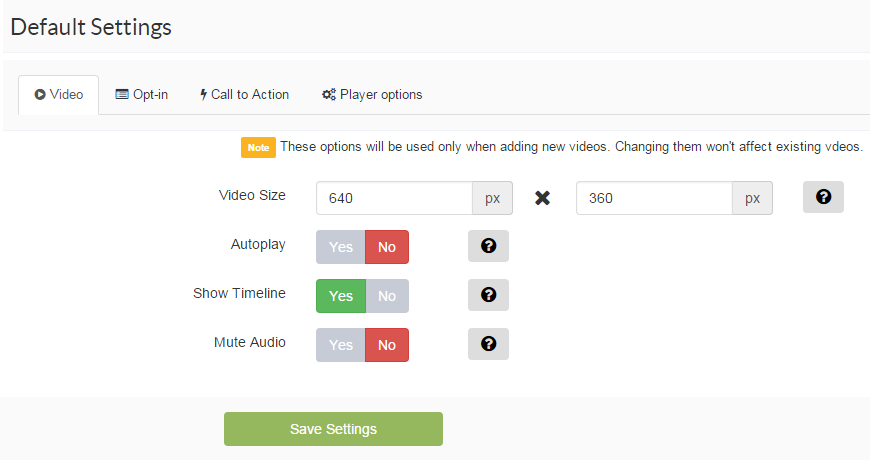The image size is (870, 460).
Task: Set Show Timeline to Yes
Action: point(340,296)
